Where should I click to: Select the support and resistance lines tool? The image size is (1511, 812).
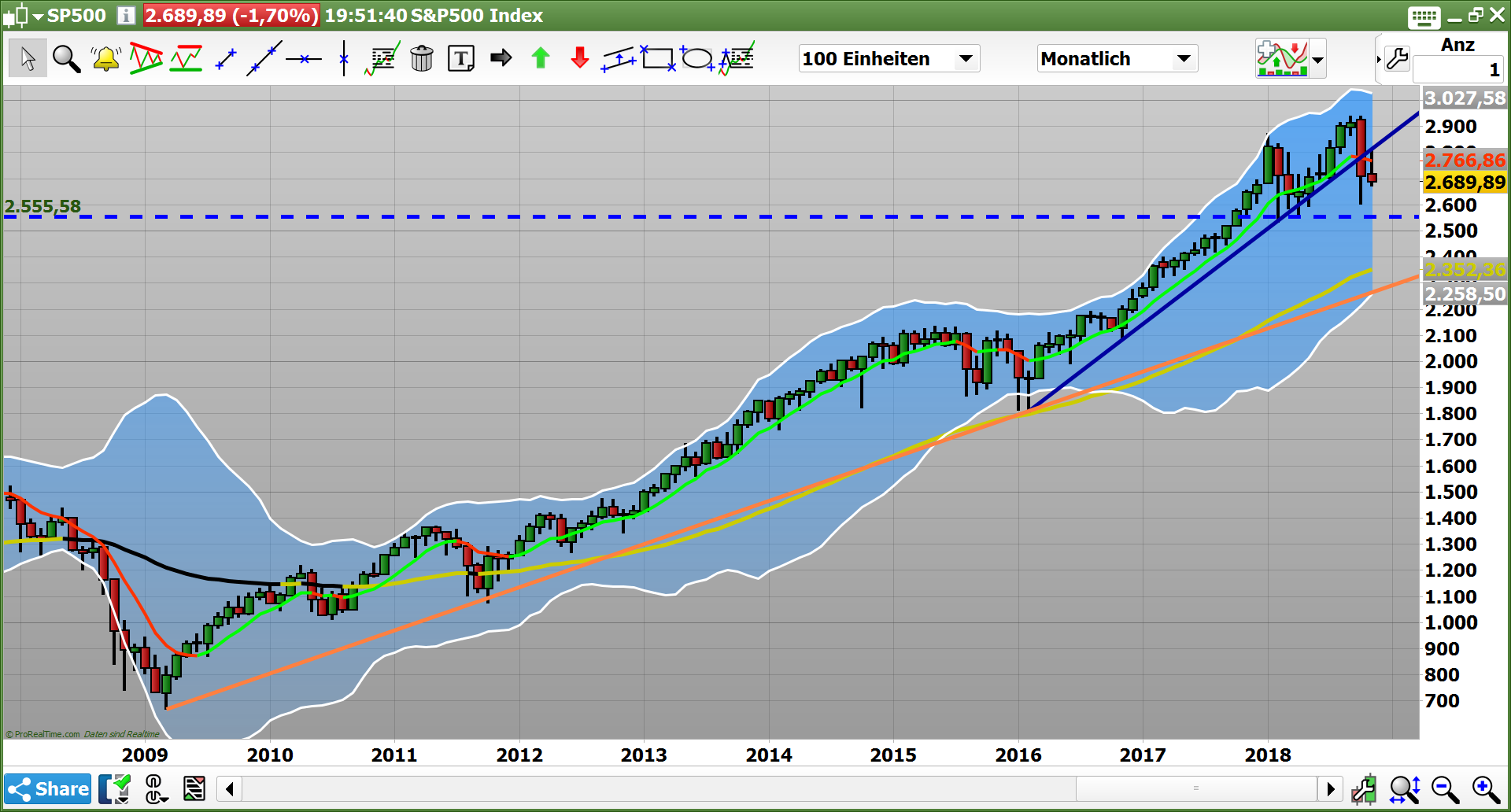(186, 58)
